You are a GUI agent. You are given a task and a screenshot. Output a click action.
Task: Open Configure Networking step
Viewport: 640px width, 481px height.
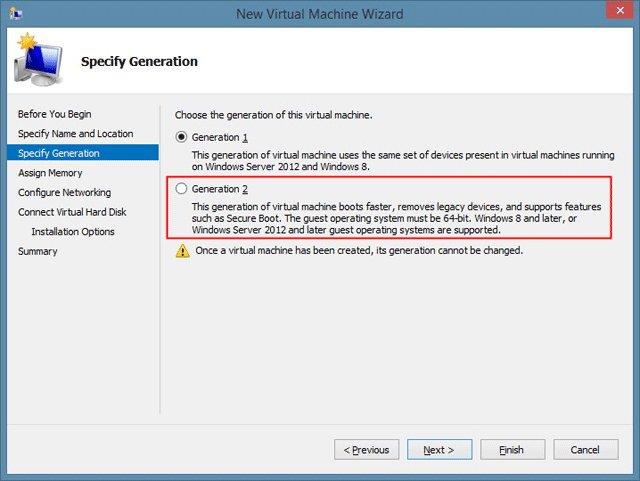(x=64, y=192)
